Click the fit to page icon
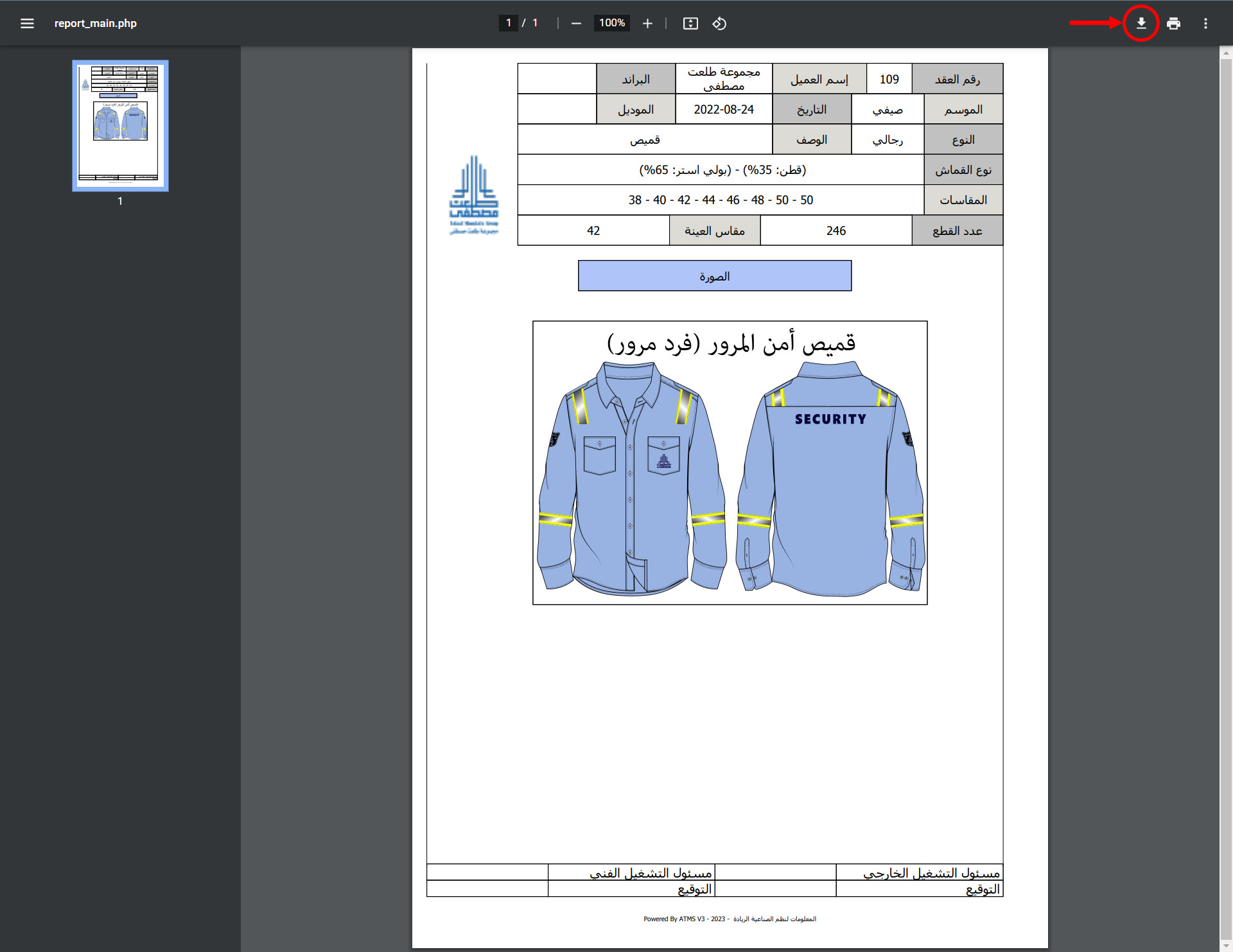The height and width of the screenshot is (952, 1233). click(690, 23)
